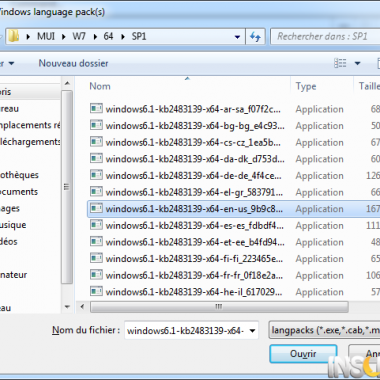
Task: Click in the Rechercher dans : SP1 search field
Action: tap(325, 36)
